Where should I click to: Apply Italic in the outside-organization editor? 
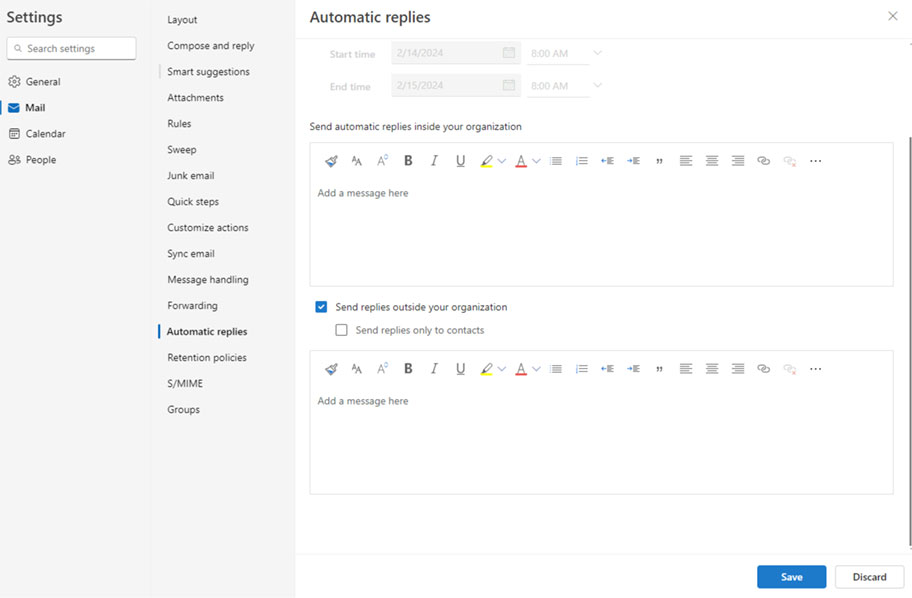[434, 368]
